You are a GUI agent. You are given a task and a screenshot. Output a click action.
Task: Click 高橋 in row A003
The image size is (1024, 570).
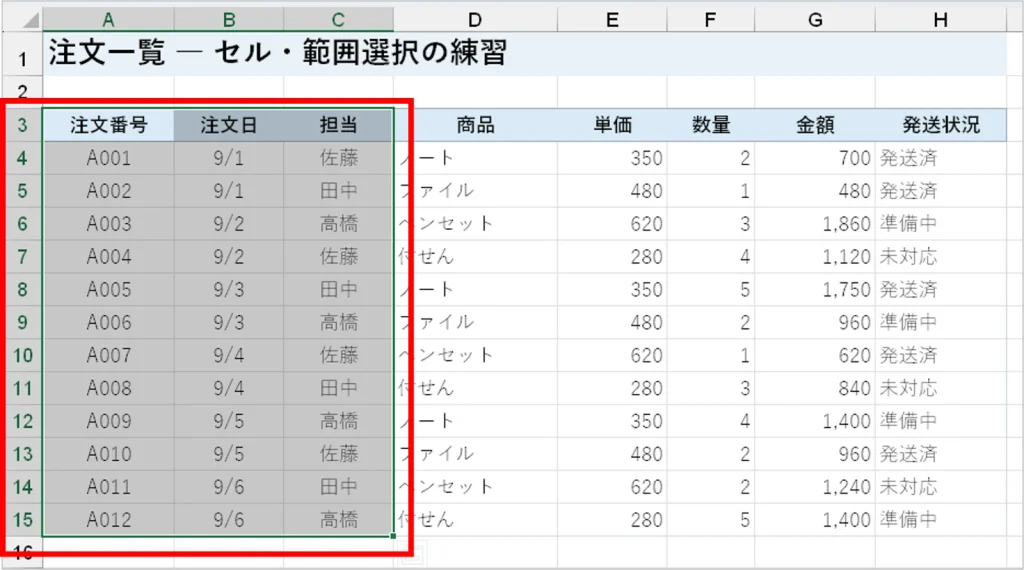click(x=338, y=224)
